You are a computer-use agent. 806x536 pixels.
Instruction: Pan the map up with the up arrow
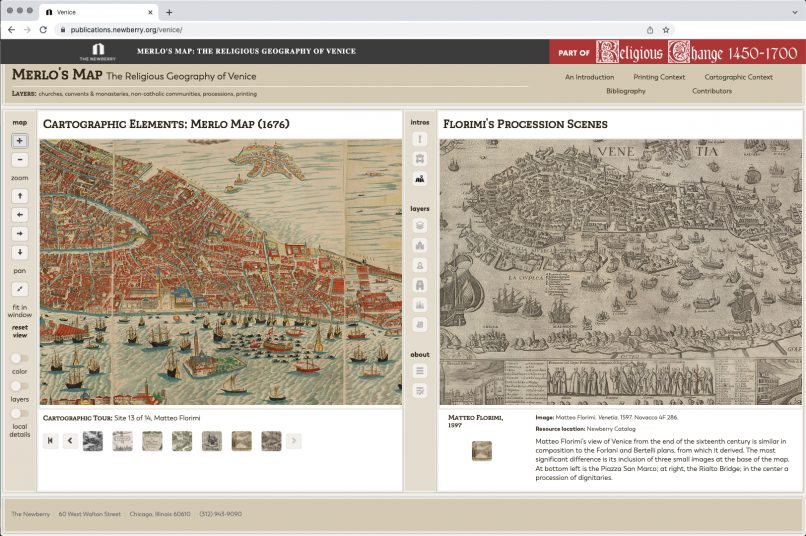(20, 196)
